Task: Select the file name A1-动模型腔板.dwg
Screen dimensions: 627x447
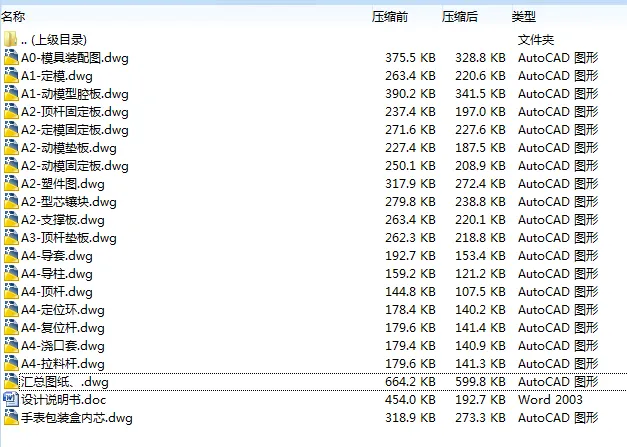Action: (x=75, y=94)
